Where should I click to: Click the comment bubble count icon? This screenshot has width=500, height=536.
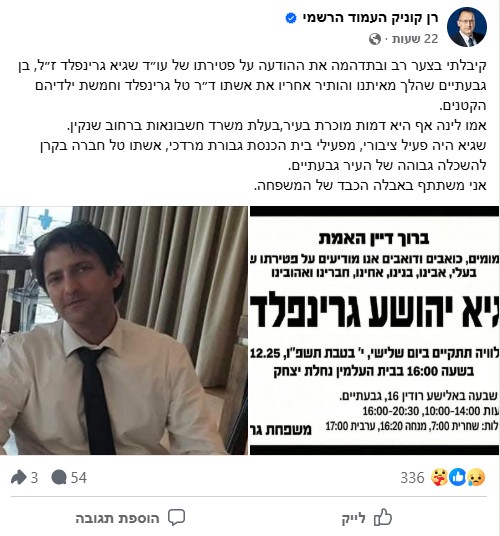(x=59, y=477)
